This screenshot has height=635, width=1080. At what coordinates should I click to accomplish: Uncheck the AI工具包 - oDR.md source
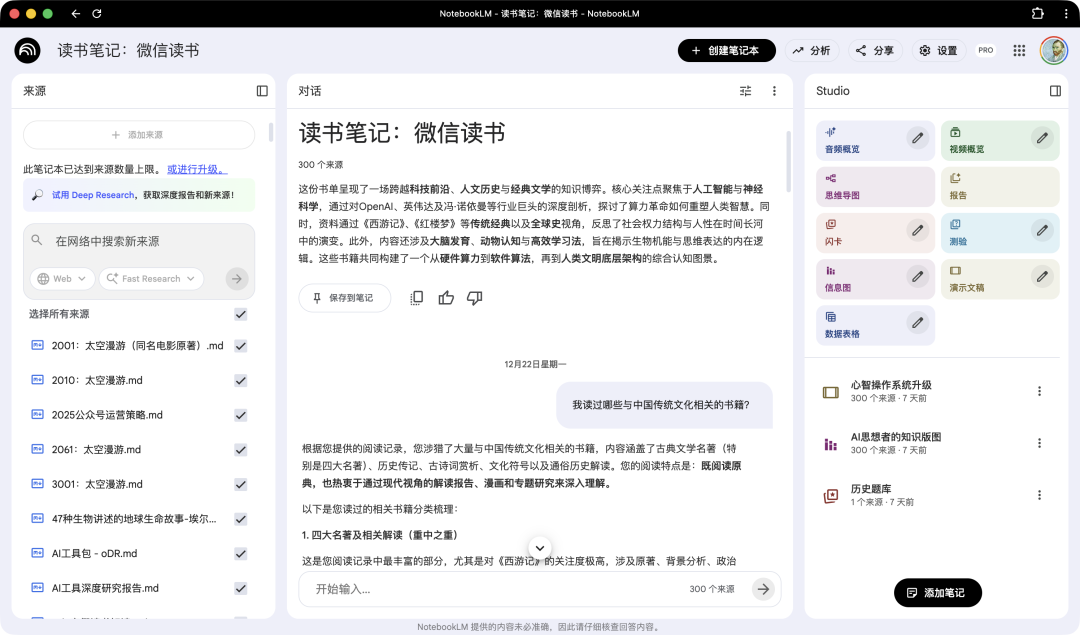pos(240,554)
